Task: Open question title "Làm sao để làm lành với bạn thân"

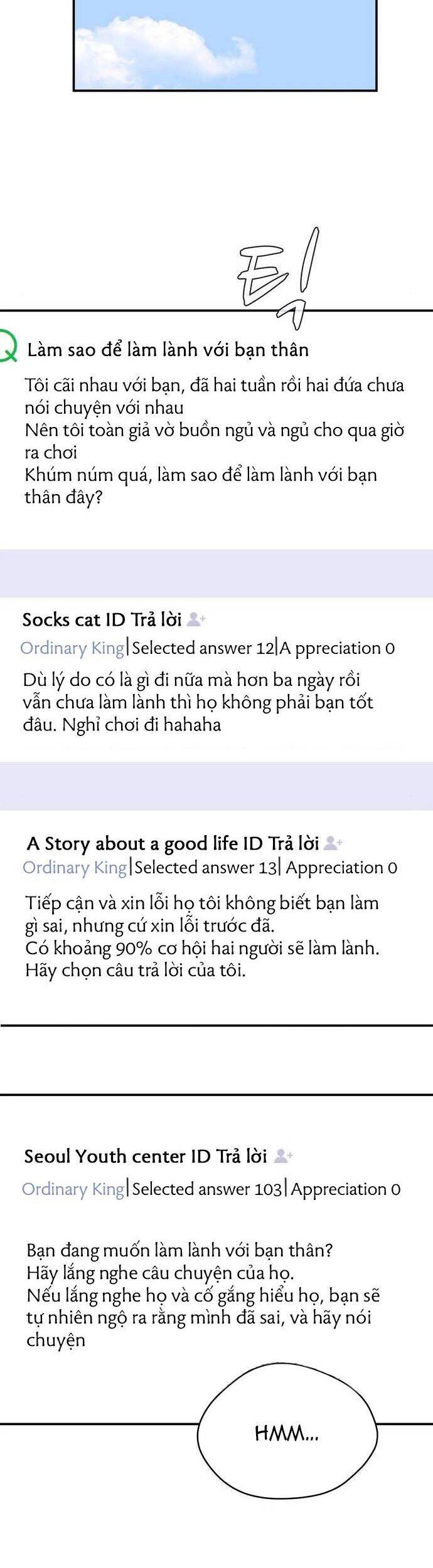Action: 168,350
